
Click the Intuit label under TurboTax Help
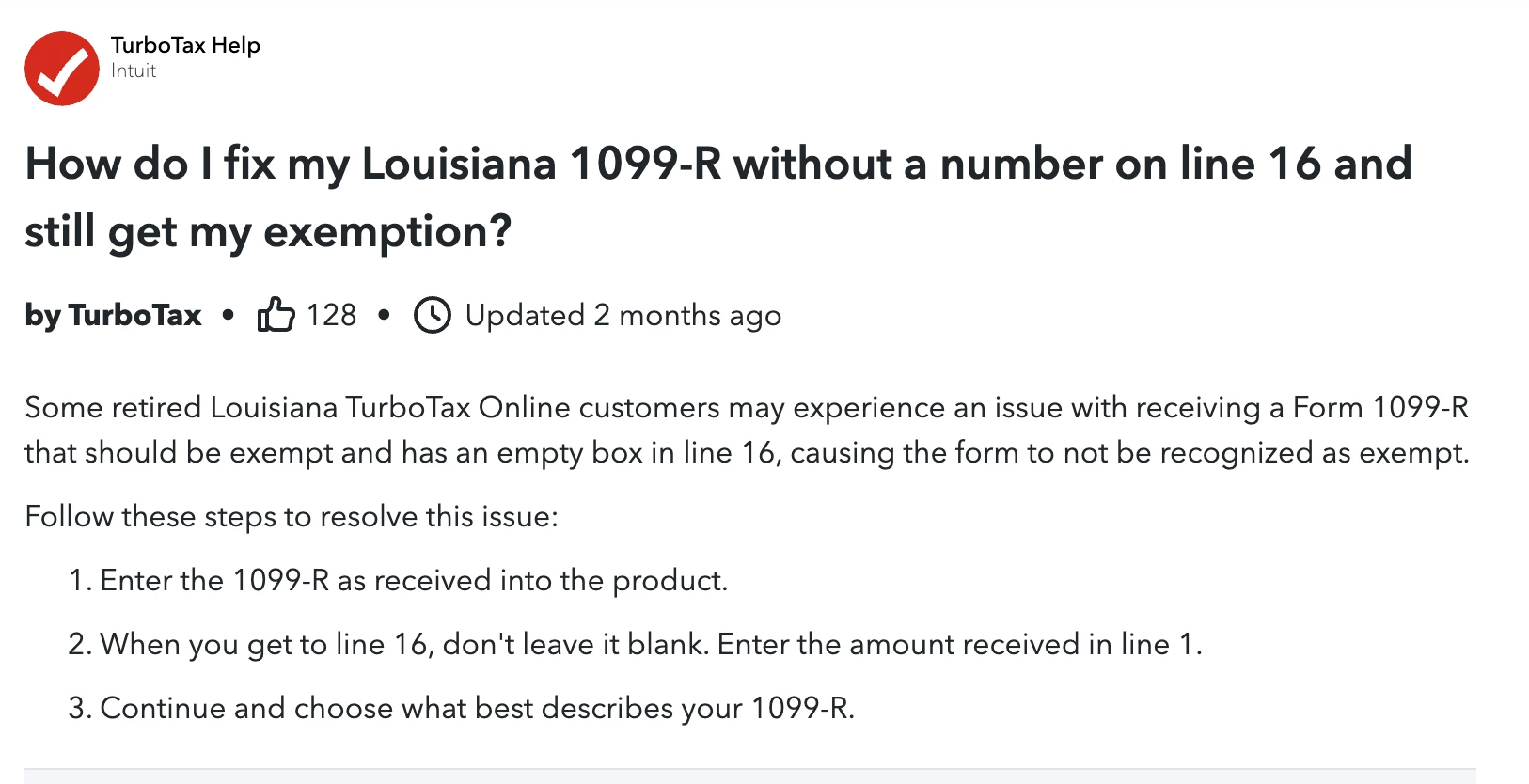(134, 71)
